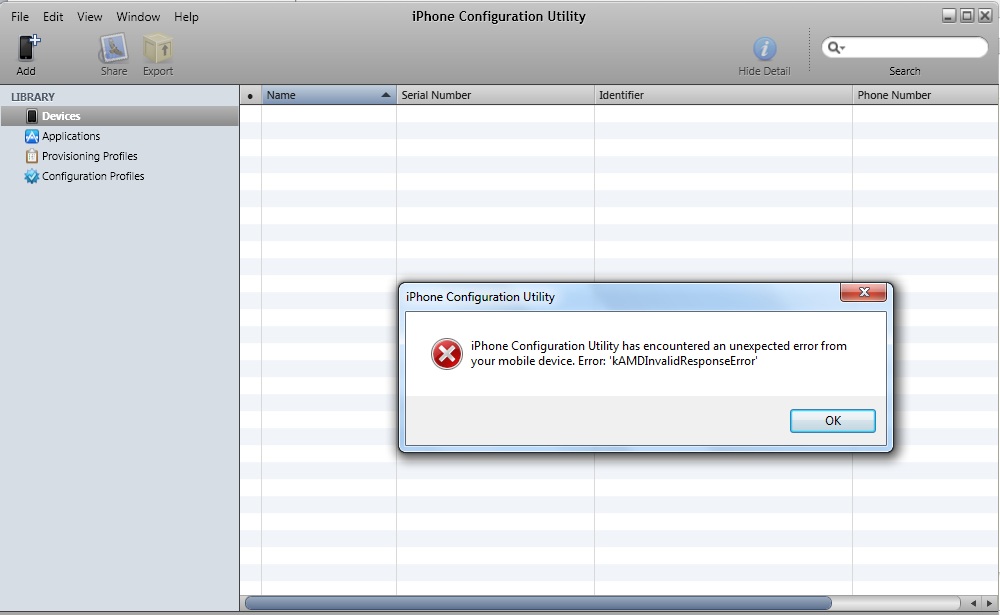Click the Devices phone icon

[x=31, y=116]
